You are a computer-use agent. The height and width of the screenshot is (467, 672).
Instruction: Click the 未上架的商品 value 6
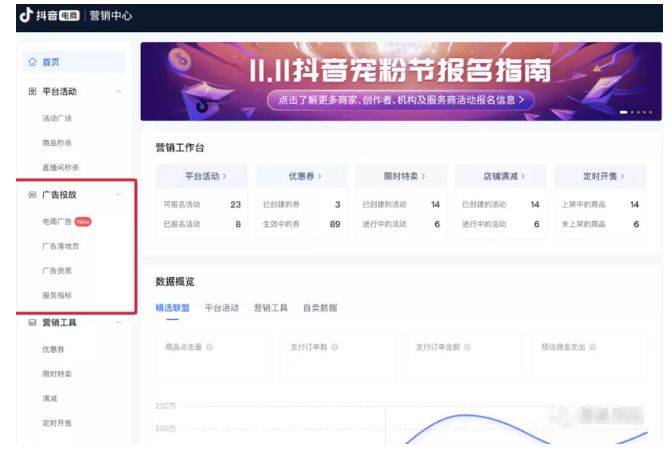(x=636, y=224)
